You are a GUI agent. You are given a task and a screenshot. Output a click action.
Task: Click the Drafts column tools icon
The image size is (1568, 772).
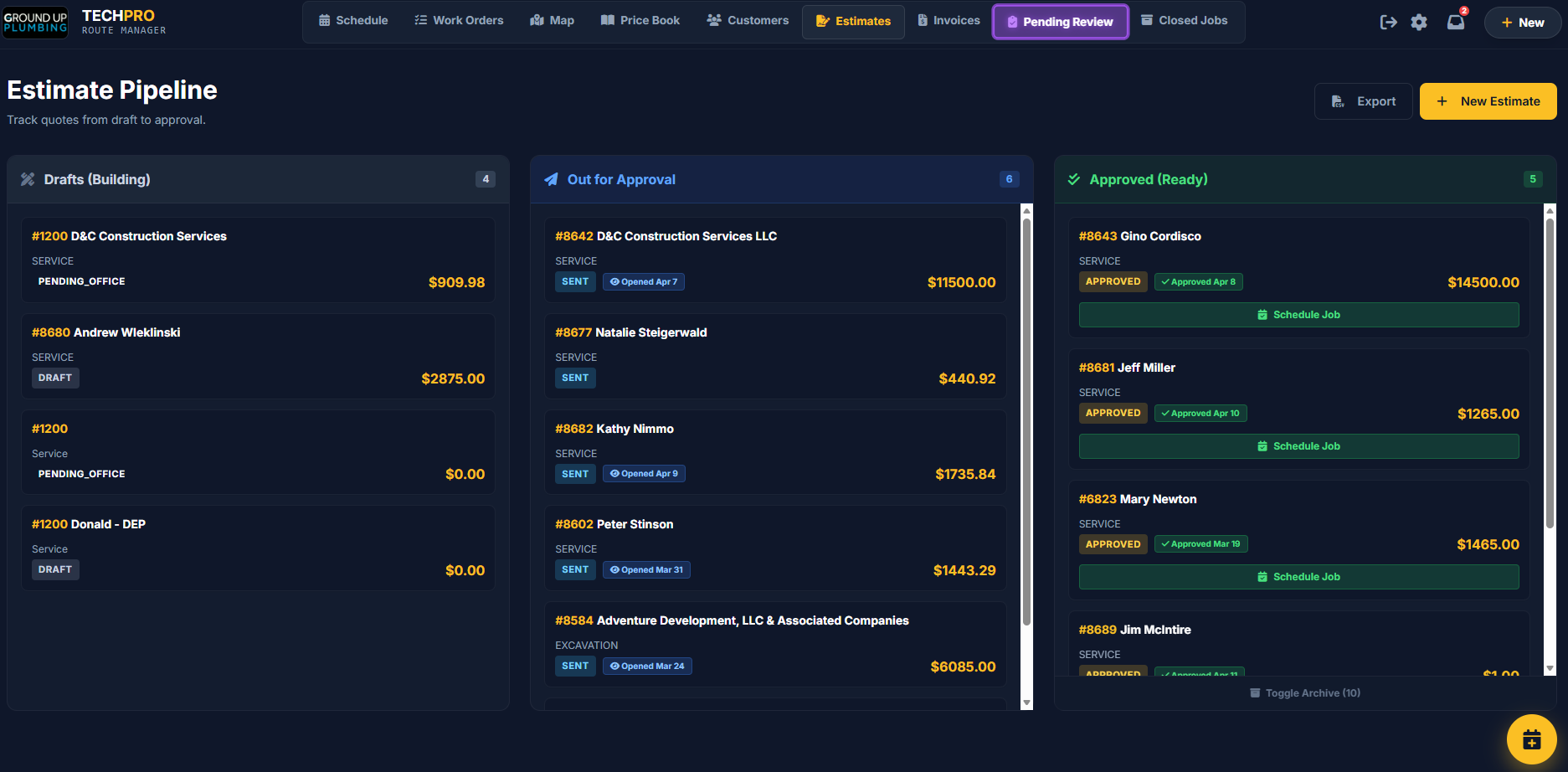click(x=28, y=179)
